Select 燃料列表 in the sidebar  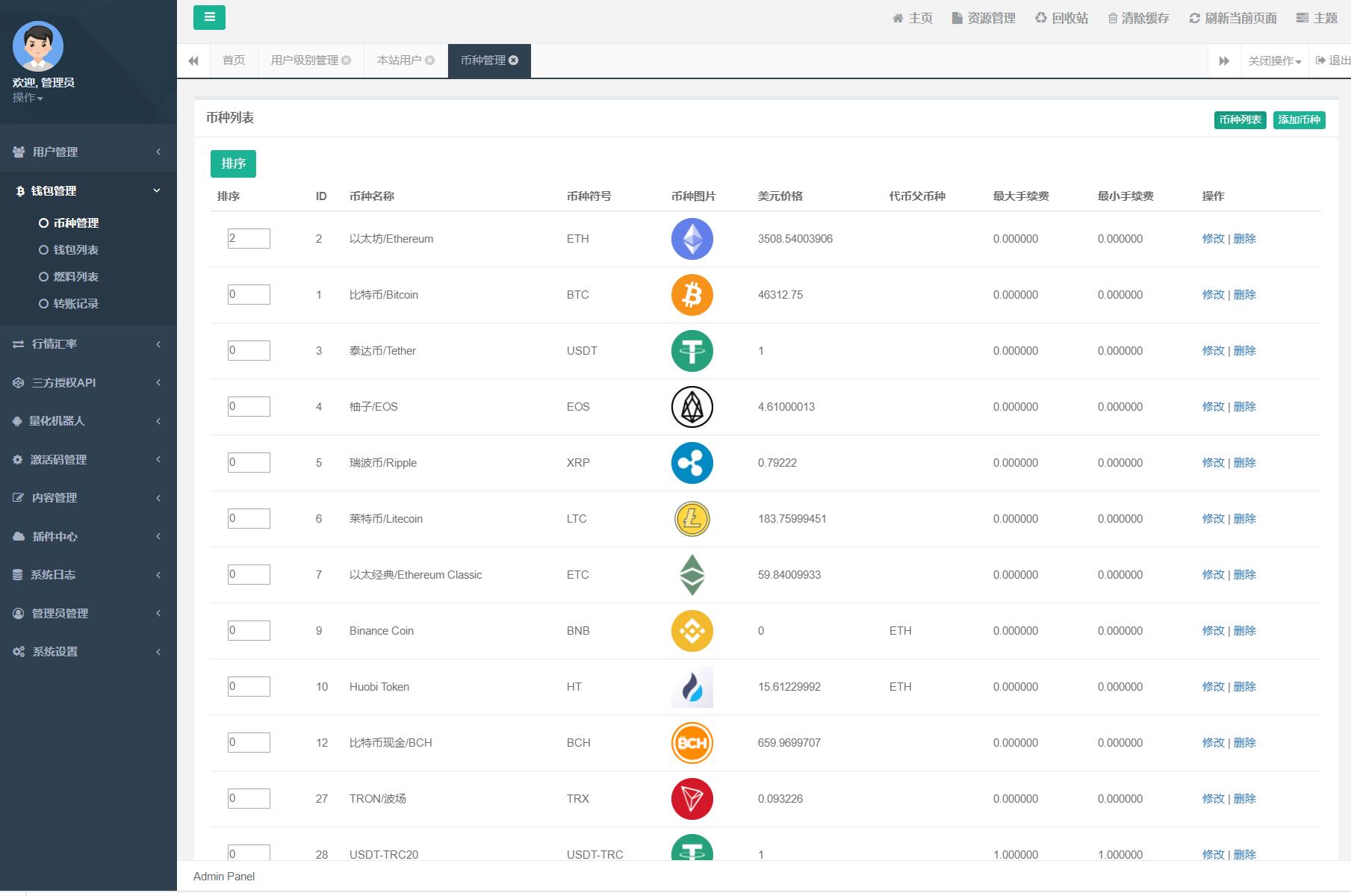tap(76, 277)
